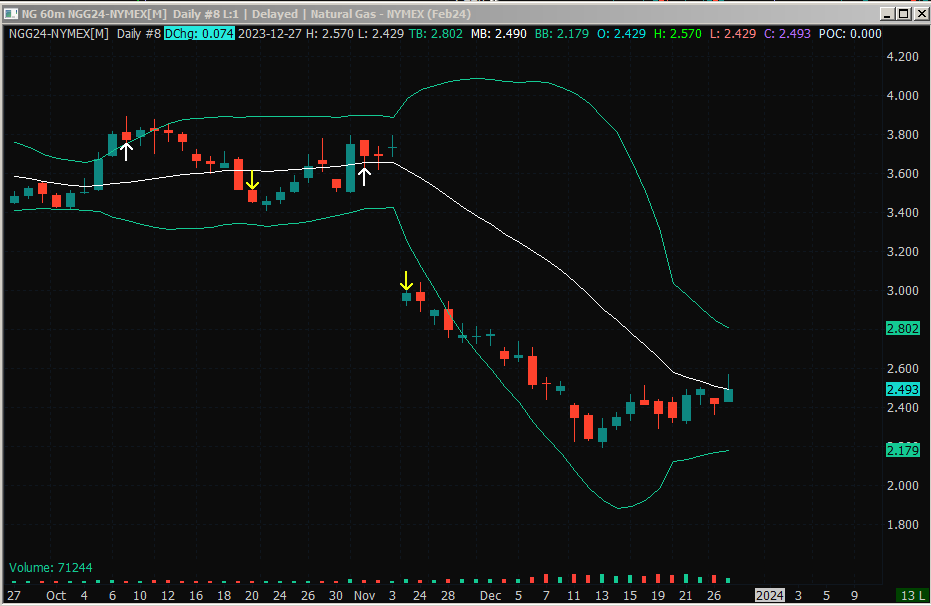Image resolution: width=931 pixels, height=606 pixels.
Task: Click the chart window icon in title bar
Action: click(x=11, y=13)
